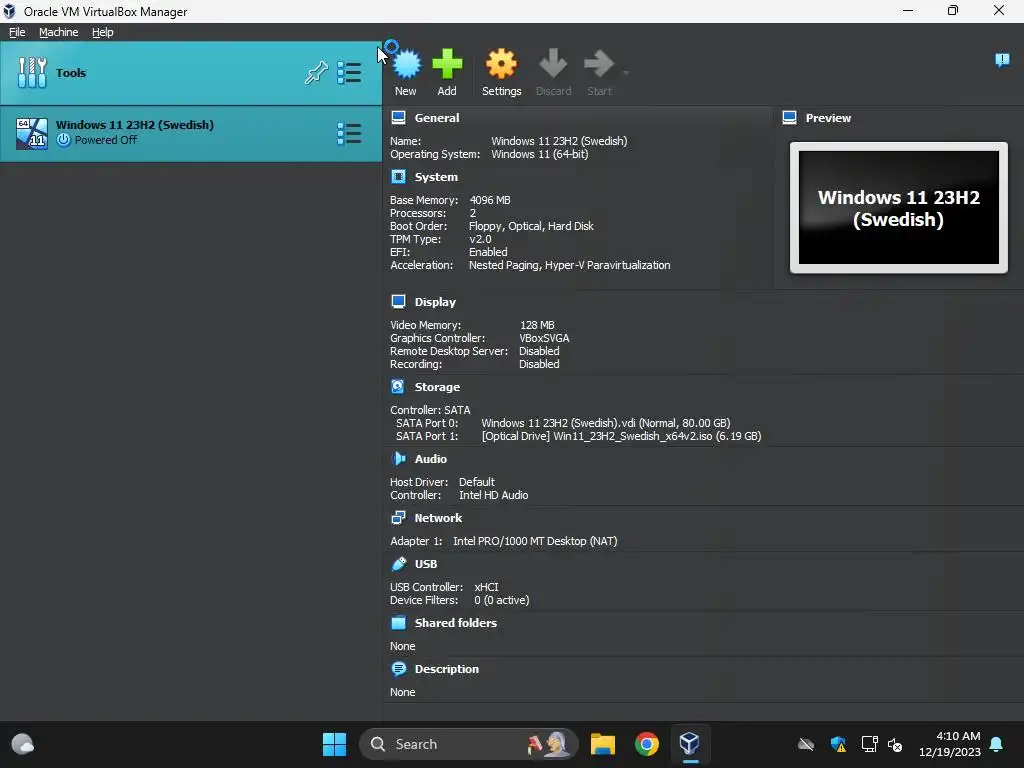
Task: Click the Start arrow icon
Action: 598,64
